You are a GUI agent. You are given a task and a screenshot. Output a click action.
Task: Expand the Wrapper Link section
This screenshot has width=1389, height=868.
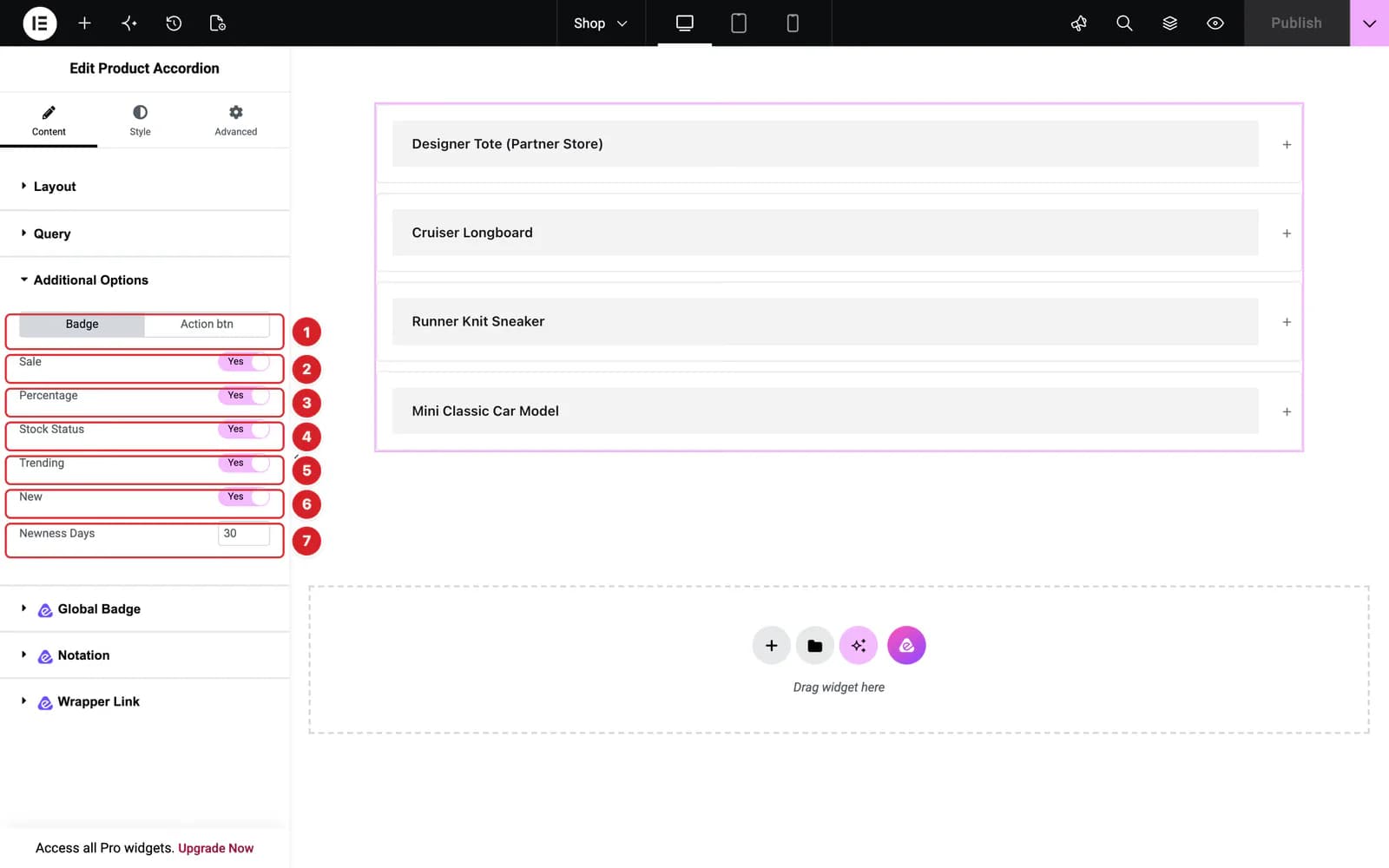coord(145,701)
